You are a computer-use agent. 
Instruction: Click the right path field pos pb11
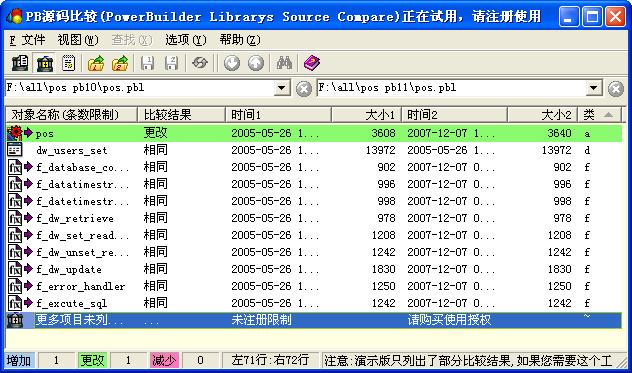click(451, 88)
